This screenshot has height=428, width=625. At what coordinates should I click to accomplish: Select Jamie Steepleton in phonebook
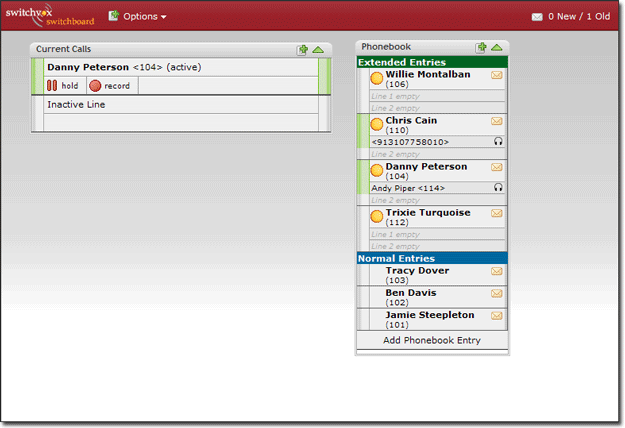pyautogui.click(x=428, y=320)
